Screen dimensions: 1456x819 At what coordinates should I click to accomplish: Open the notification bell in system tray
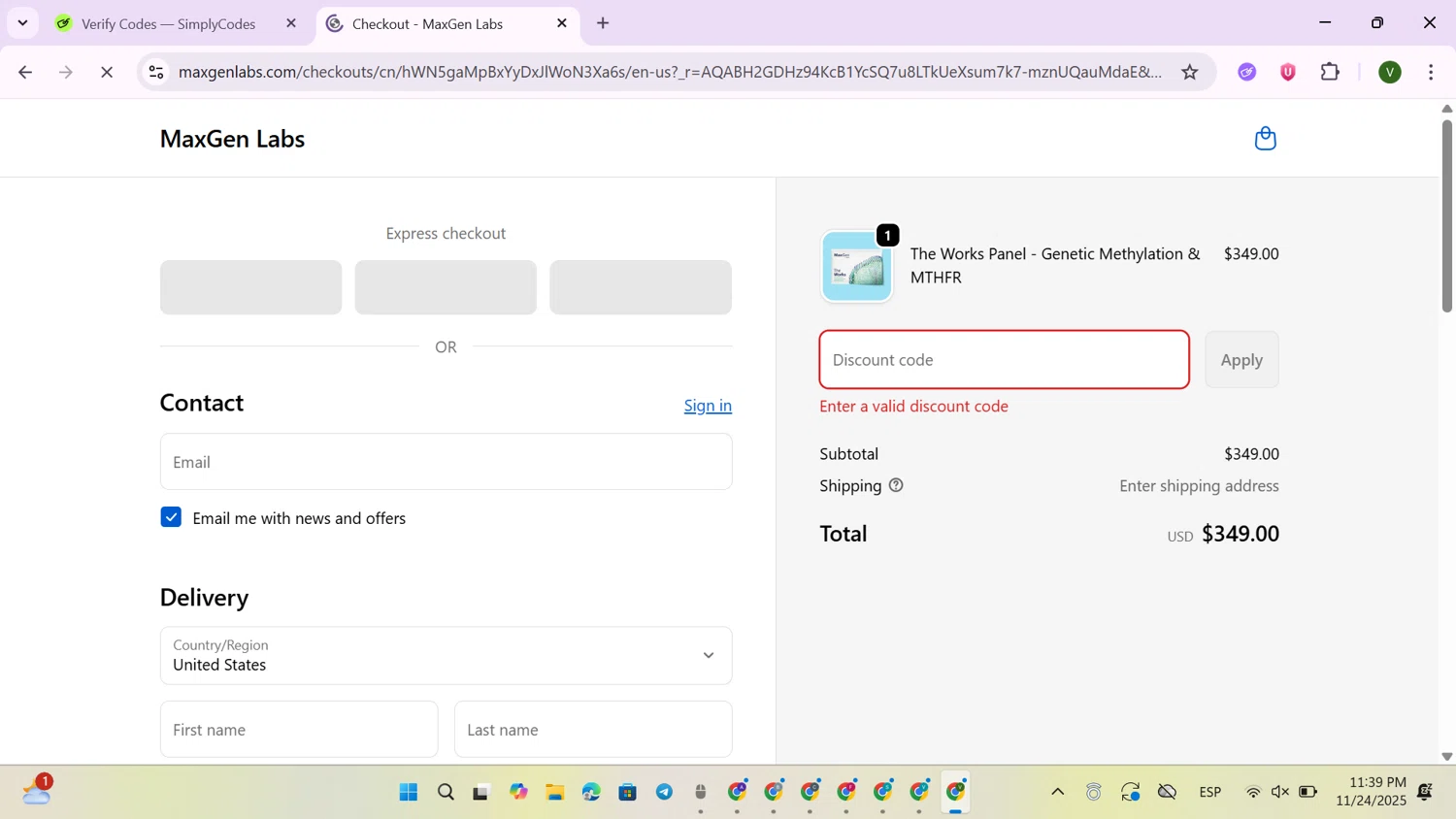point(1425,792)
